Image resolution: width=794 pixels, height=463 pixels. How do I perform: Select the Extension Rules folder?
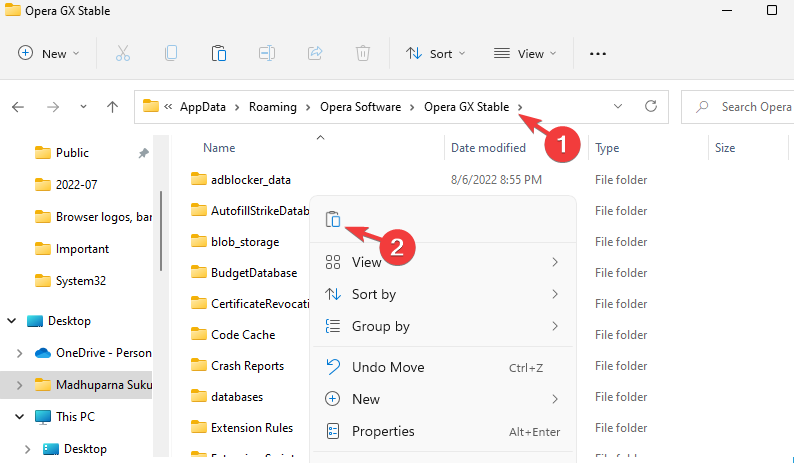(252, 428)
